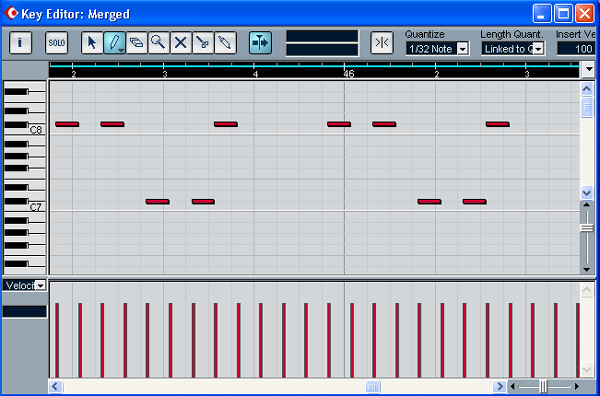Toggle the SOLO editor button
The width and height of the screenshot is (600, 396).
pos(56,42)
